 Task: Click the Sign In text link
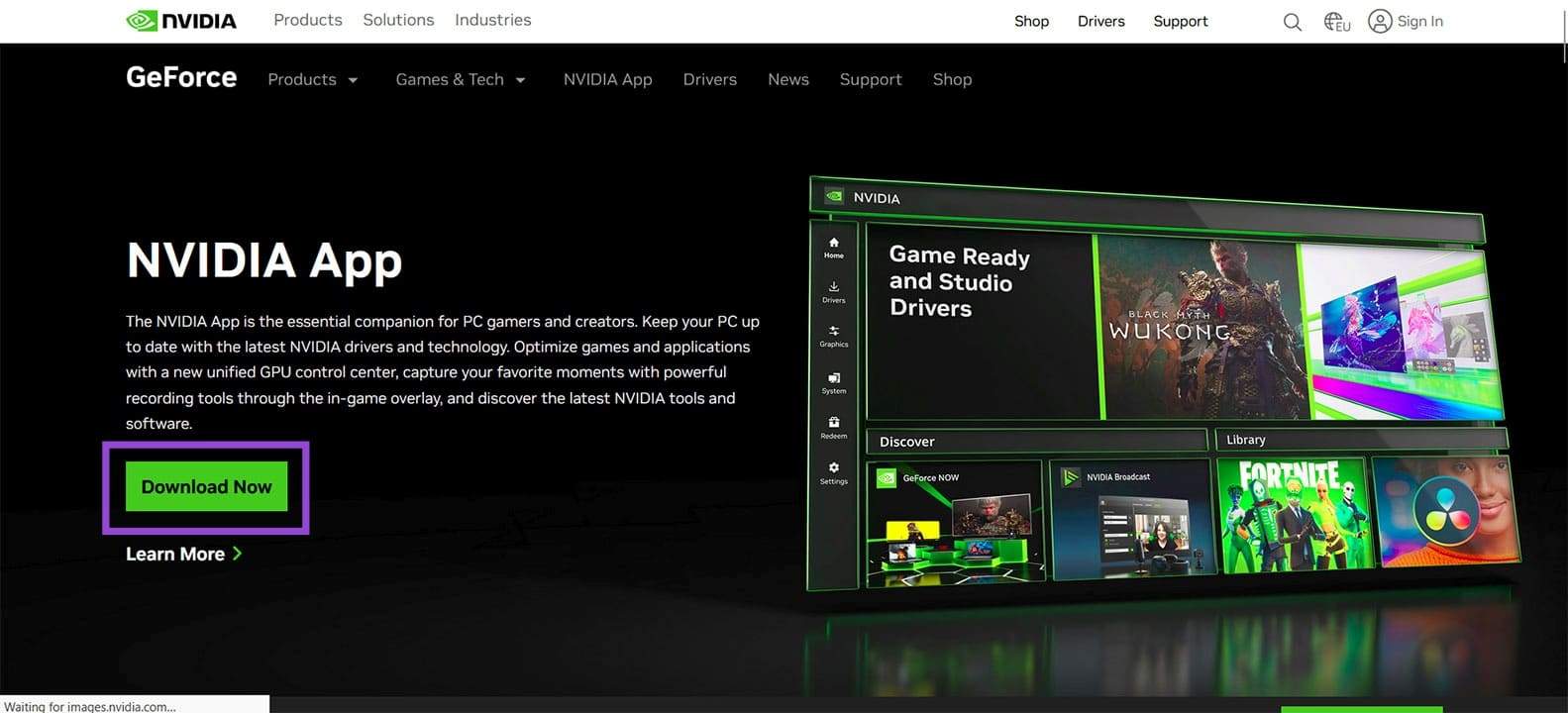point(1419,21)
